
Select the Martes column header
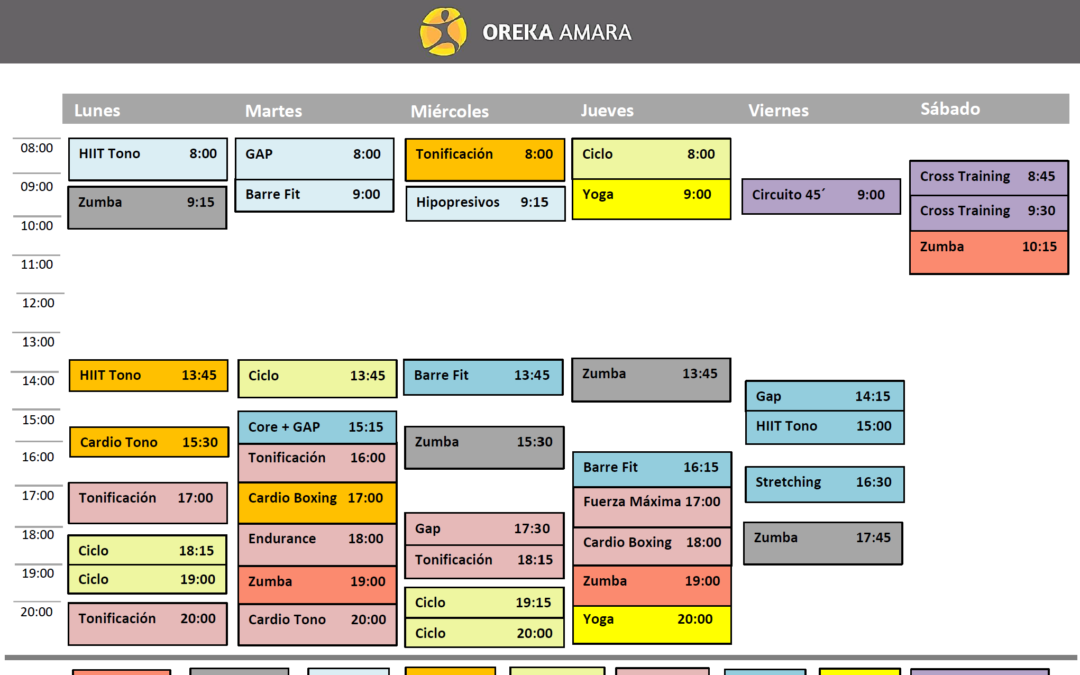[x=273, y=111]
